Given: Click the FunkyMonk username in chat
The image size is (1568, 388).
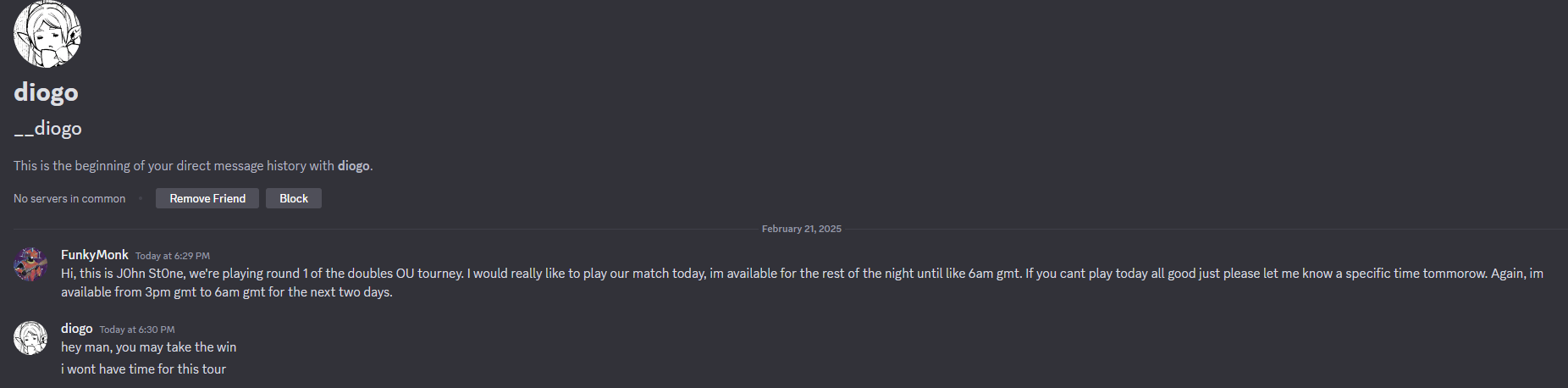Looking at the screenshot, I should tap(95, 255).
